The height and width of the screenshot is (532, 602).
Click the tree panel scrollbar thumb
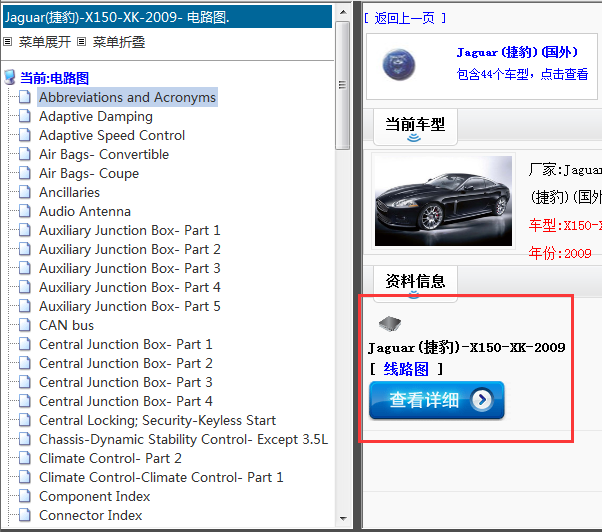tap(342, 85)
